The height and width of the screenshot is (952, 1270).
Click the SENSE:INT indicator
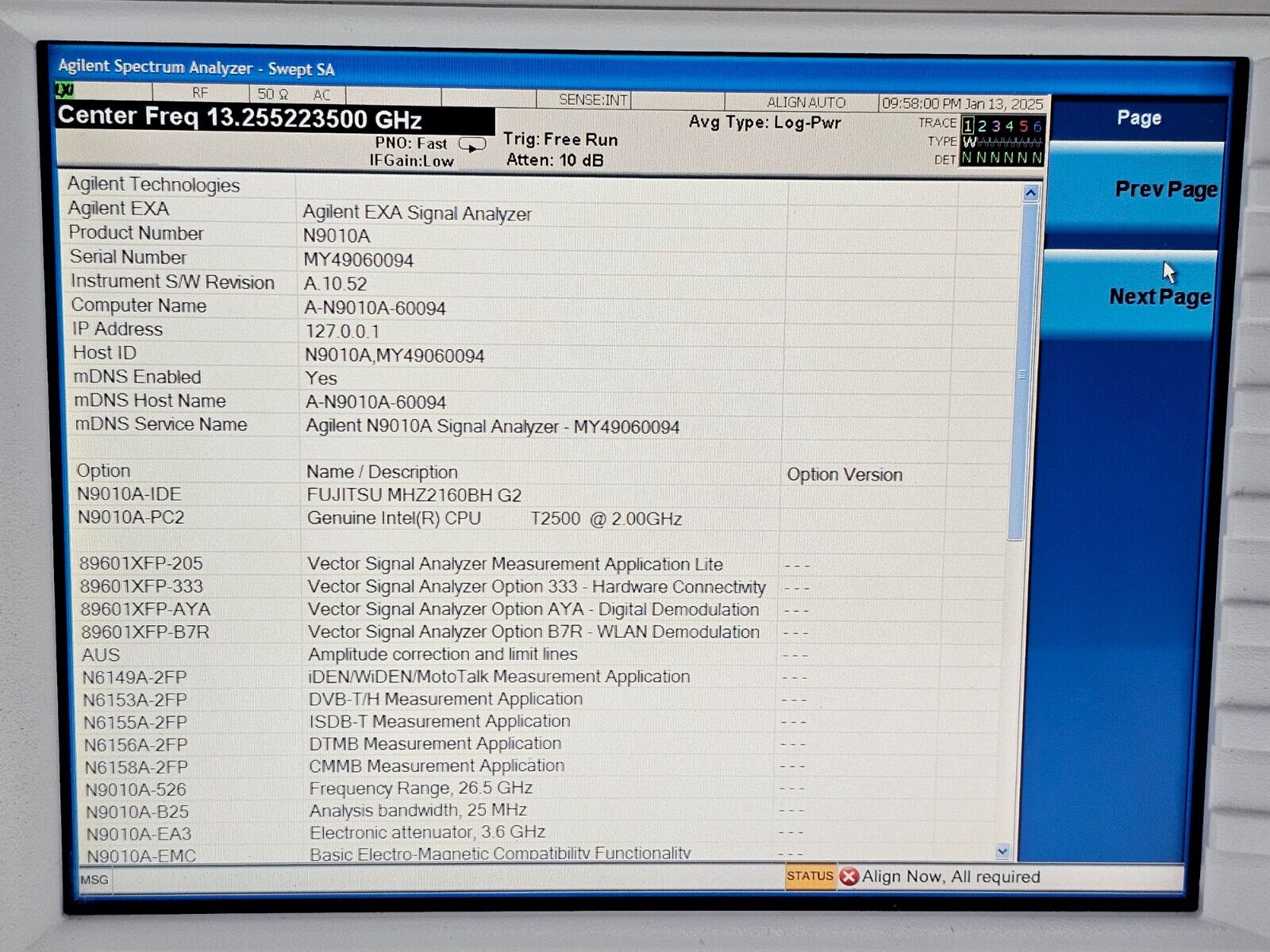[x=593, y=100]
